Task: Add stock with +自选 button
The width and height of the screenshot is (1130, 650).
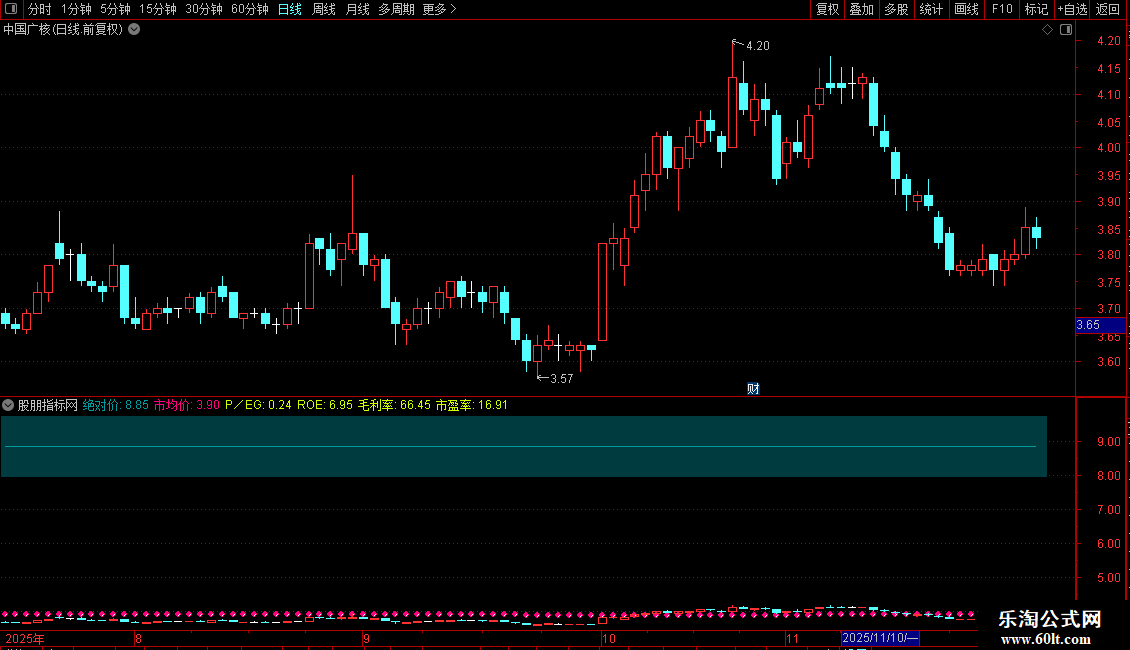Action: pyautogui.click(x=1072, y=9)
